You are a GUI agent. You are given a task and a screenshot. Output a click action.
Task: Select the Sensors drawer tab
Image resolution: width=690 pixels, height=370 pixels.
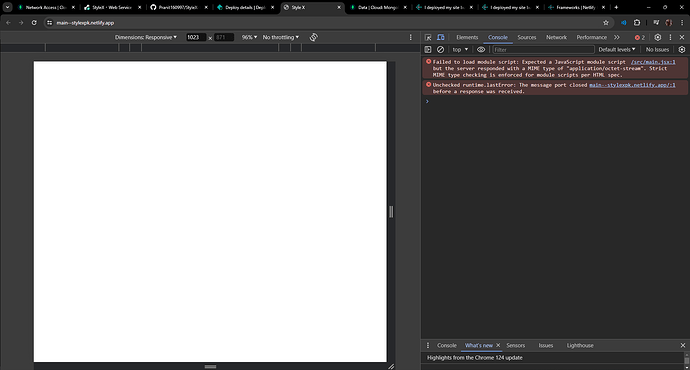pos(516,345)
